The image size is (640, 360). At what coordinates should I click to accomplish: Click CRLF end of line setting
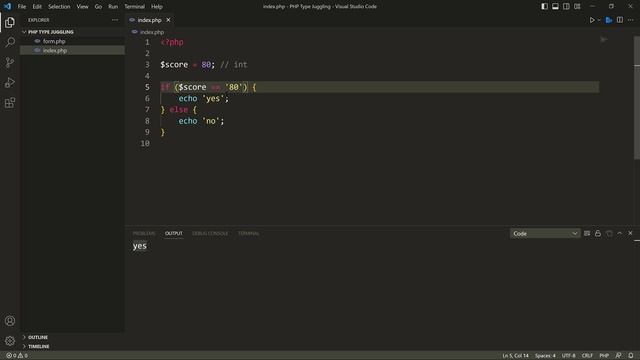point(587,356)
